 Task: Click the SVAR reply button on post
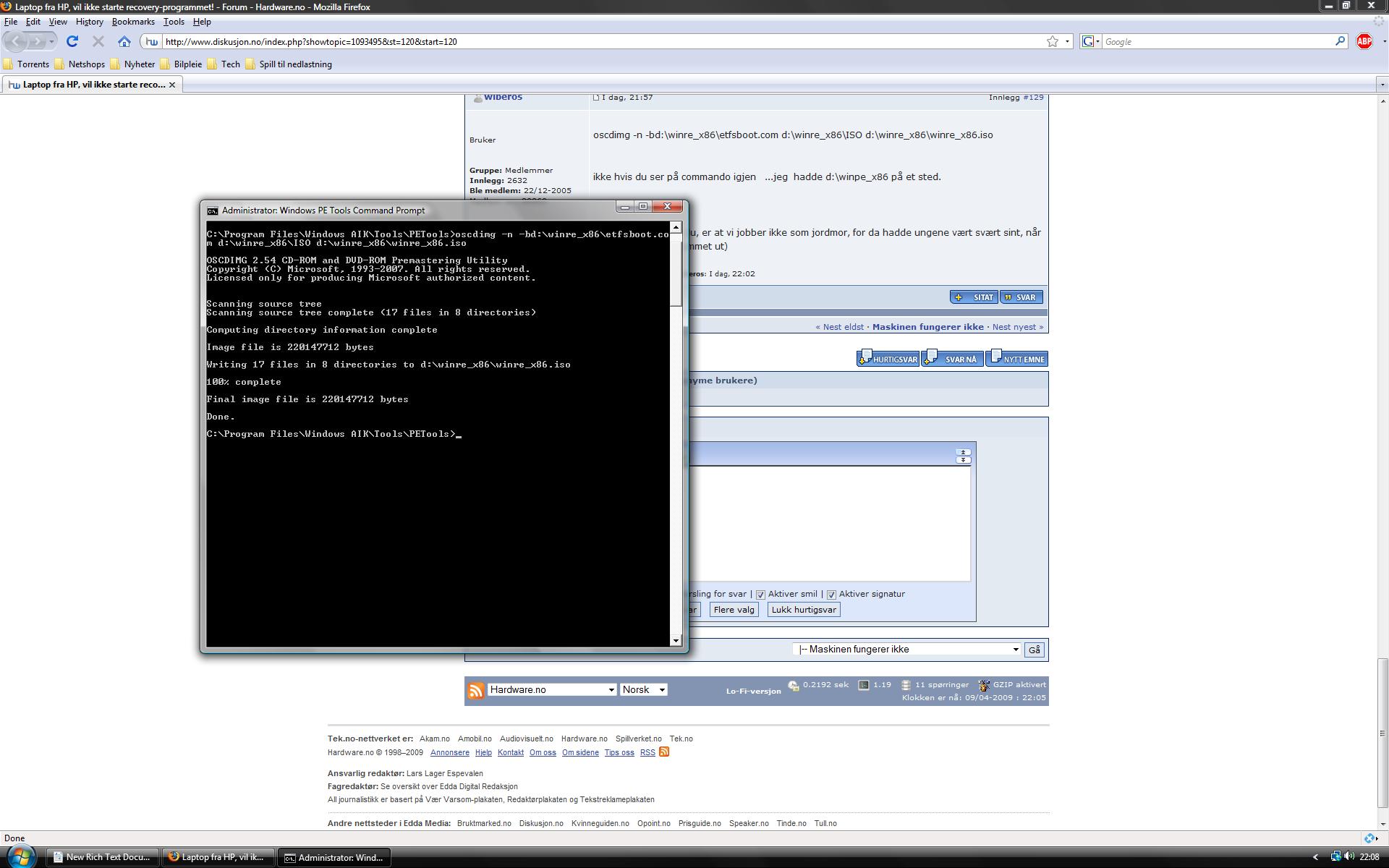click(x=1021, y=297)
